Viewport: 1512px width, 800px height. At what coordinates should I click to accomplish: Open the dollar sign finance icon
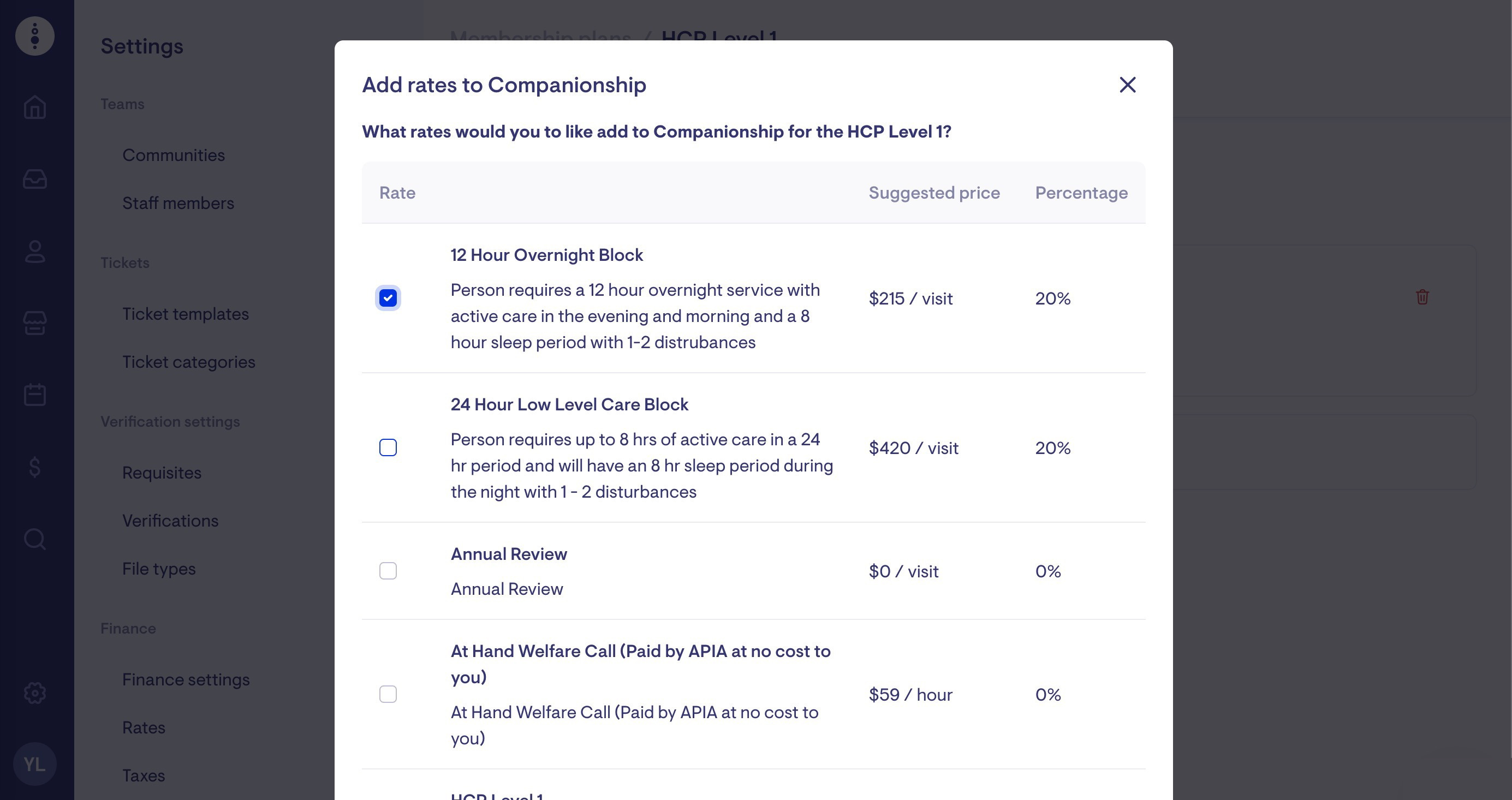34,467
